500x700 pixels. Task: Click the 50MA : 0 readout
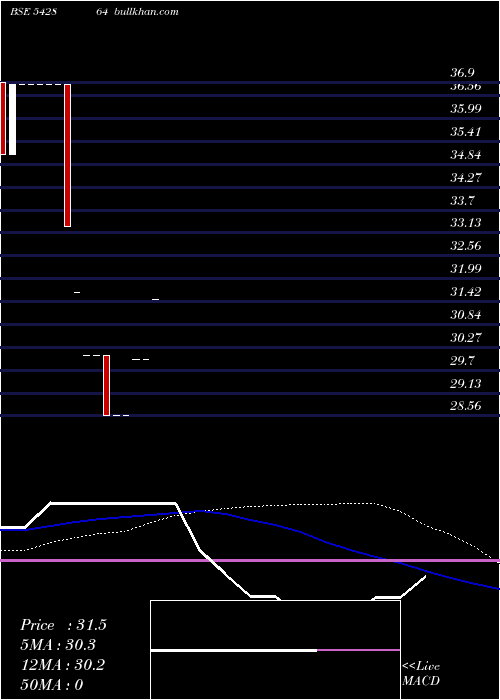click(52, 685)
